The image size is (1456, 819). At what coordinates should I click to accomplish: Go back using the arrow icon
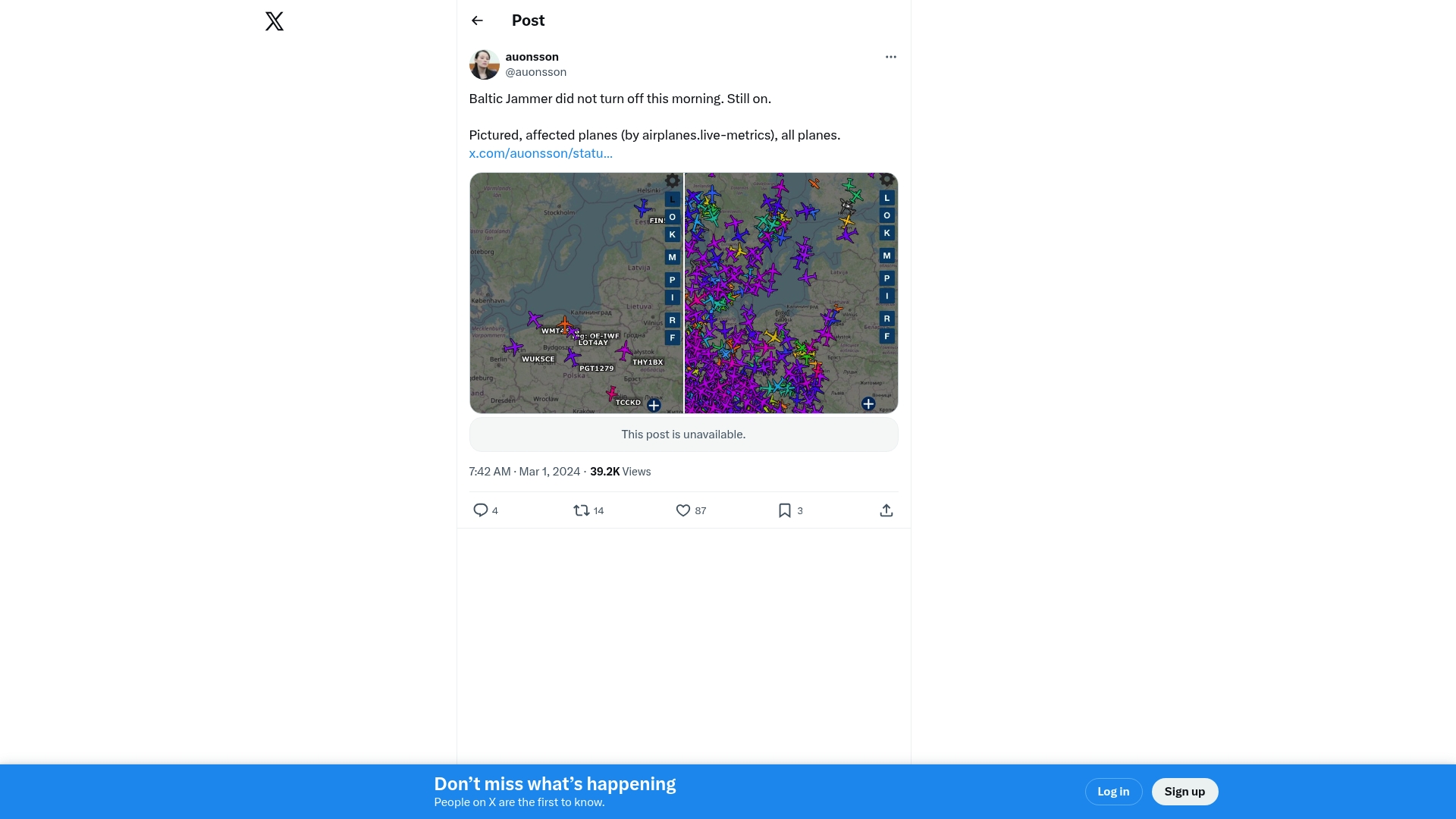[477, 20]
